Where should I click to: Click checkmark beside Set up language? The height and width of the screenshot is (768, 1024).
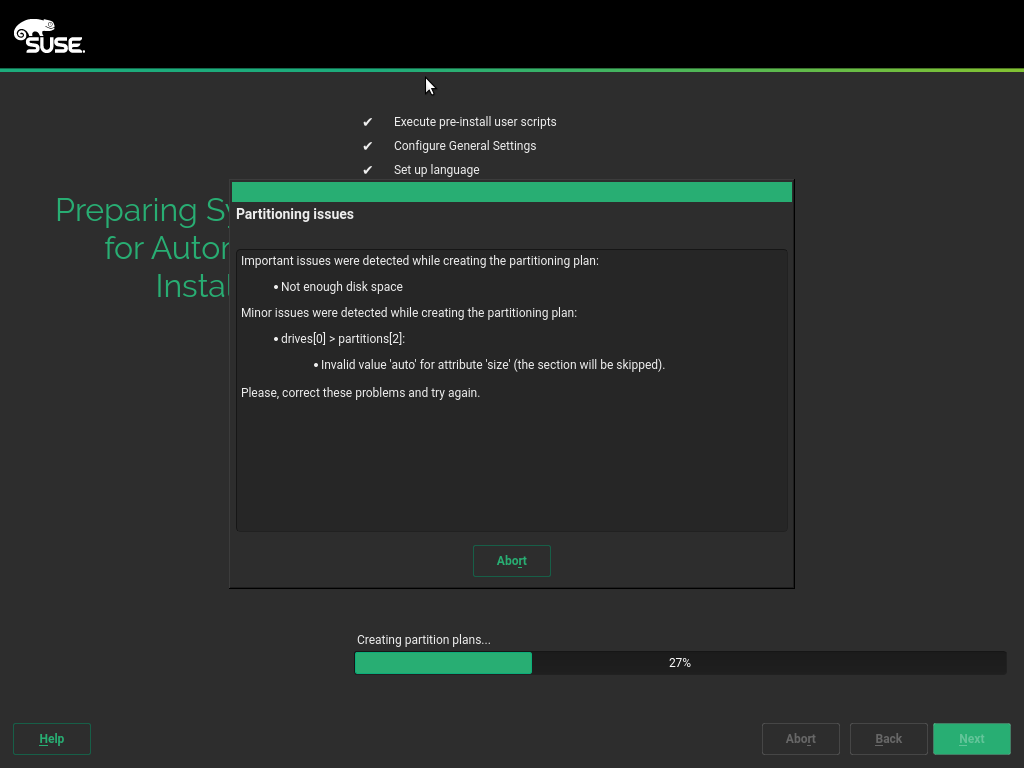click(367, 170)
